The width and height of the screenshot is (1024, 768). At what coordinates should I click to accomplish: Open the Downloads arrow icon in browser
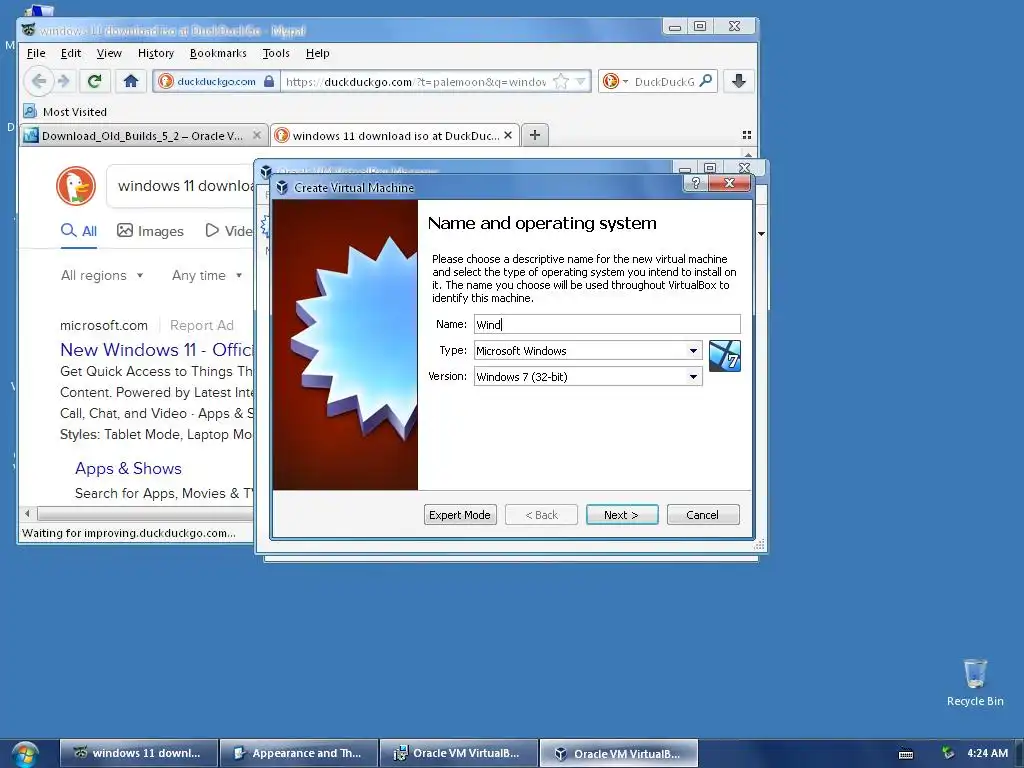(739, 81)
